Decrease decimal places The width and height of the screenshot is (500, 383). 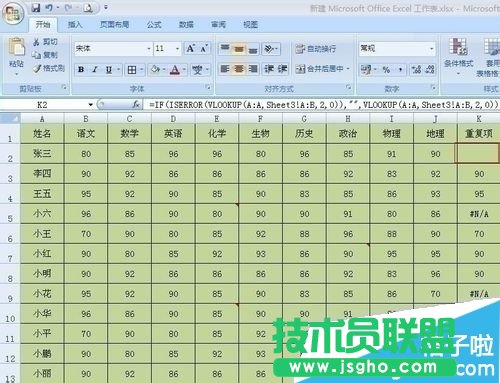430,69
